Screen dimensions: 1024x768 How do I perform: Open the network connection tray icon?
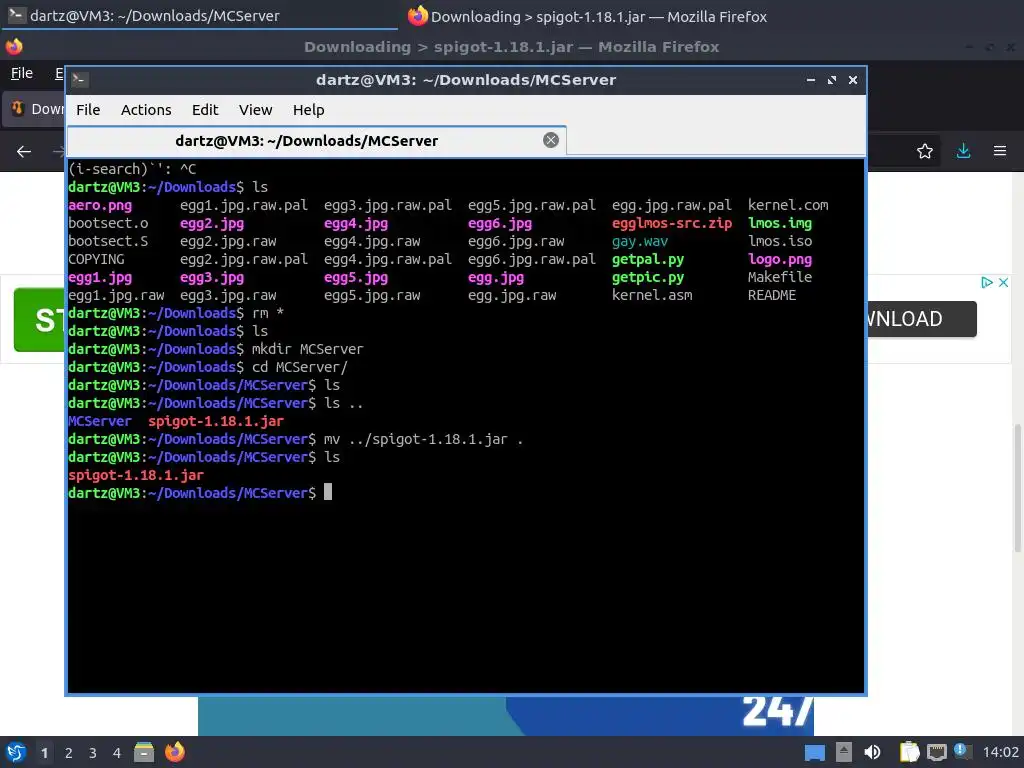[x=936, y=752]
